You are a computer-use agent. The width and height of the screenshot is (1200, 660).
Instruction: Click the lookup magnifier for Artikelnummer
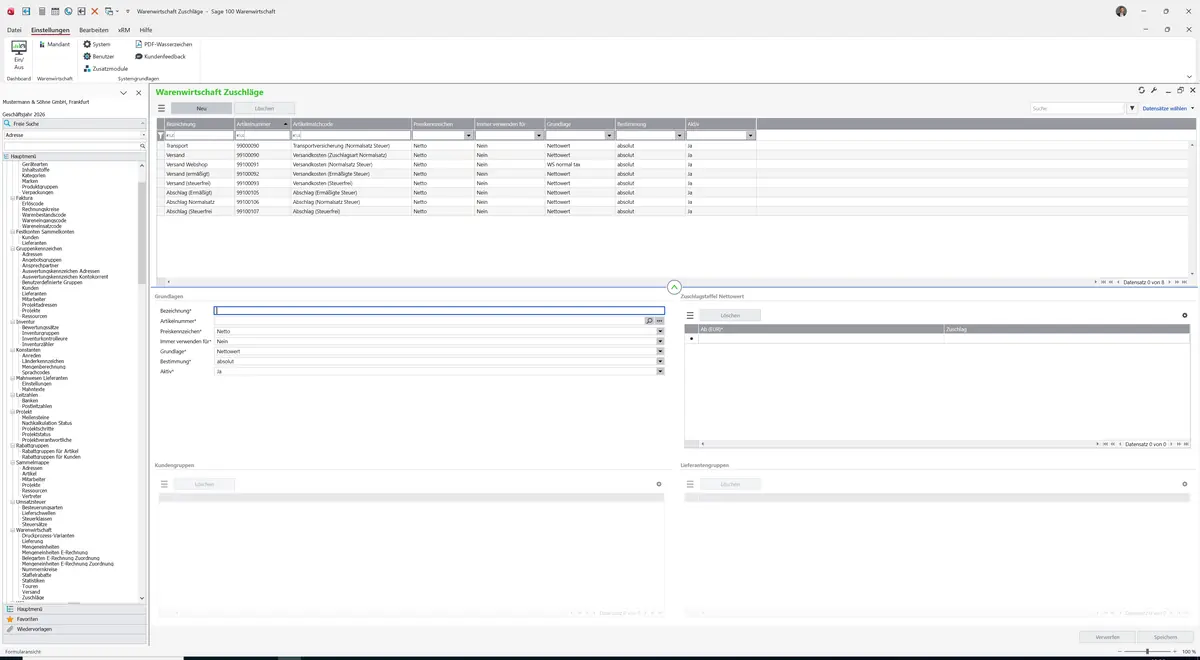point(649,321)
